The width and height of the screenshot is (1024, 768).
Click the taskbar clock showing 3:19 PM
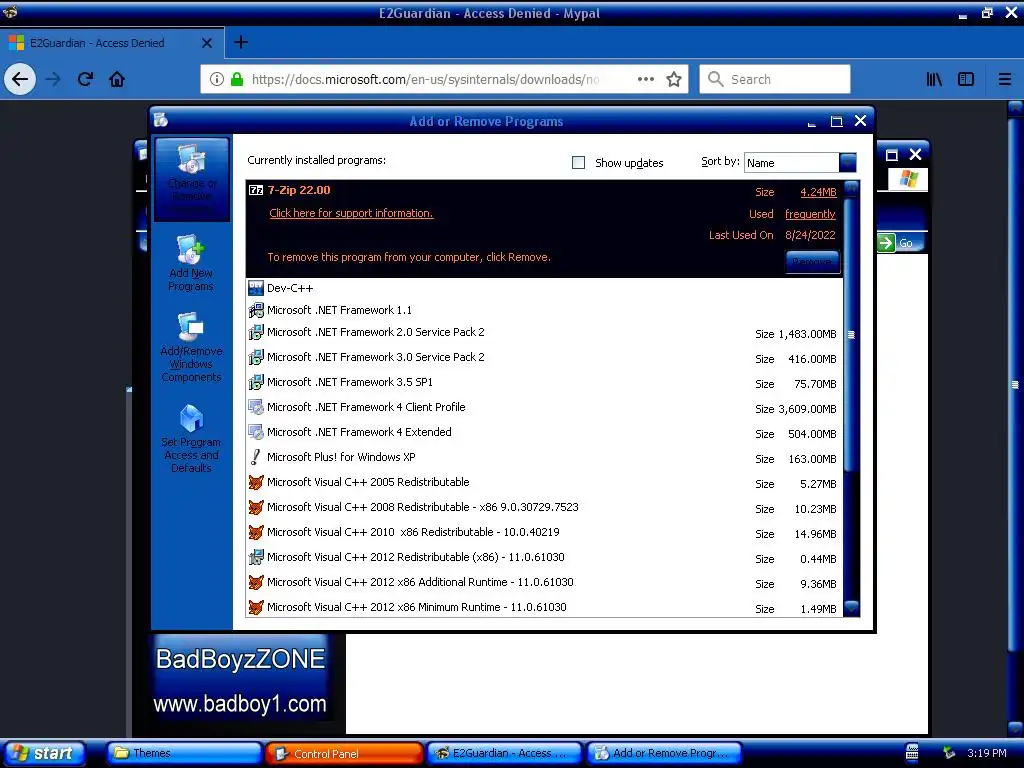tap(986, 753)
